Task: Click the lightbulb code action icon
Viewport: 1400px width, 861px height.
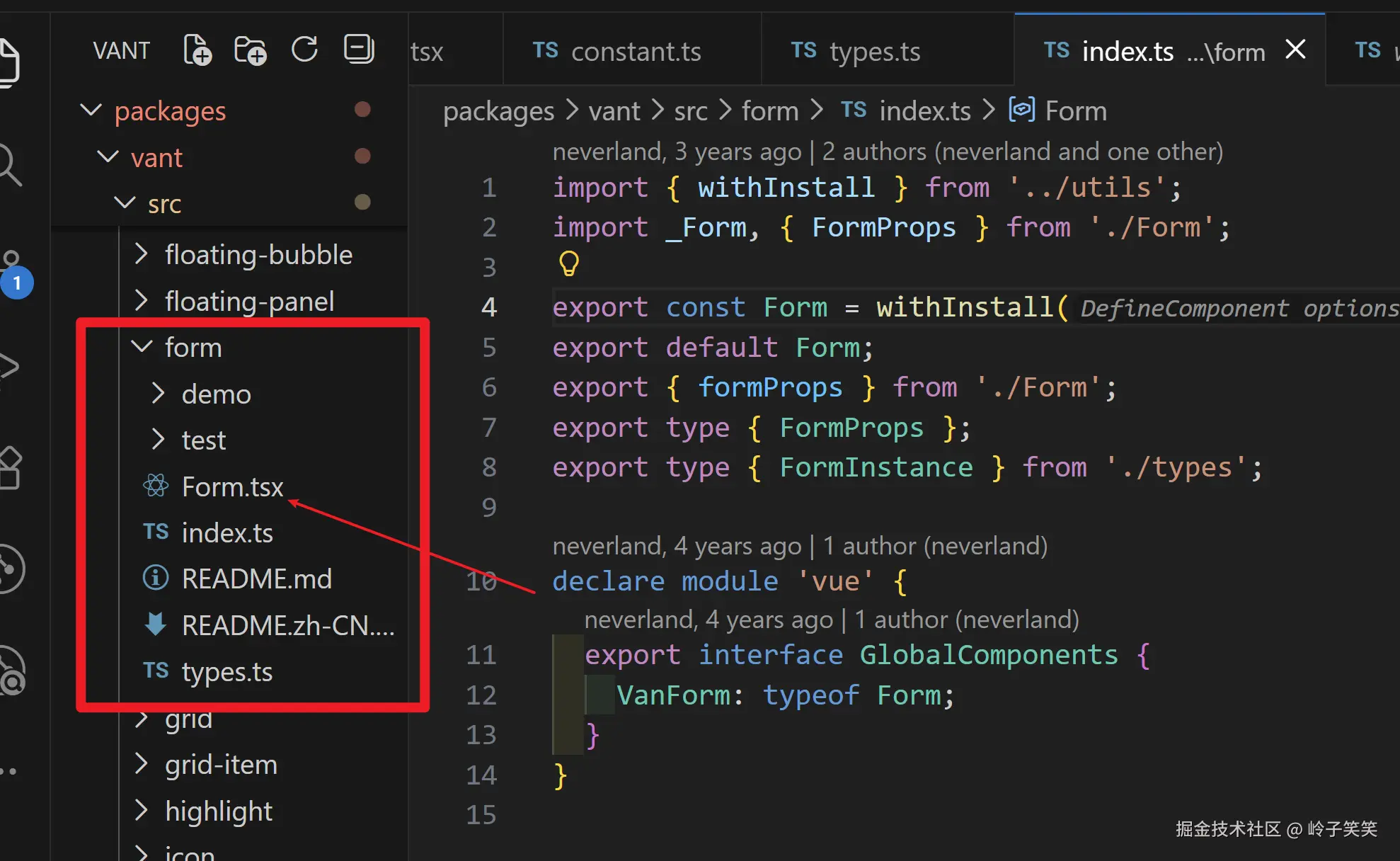Action: coord(569,264)
